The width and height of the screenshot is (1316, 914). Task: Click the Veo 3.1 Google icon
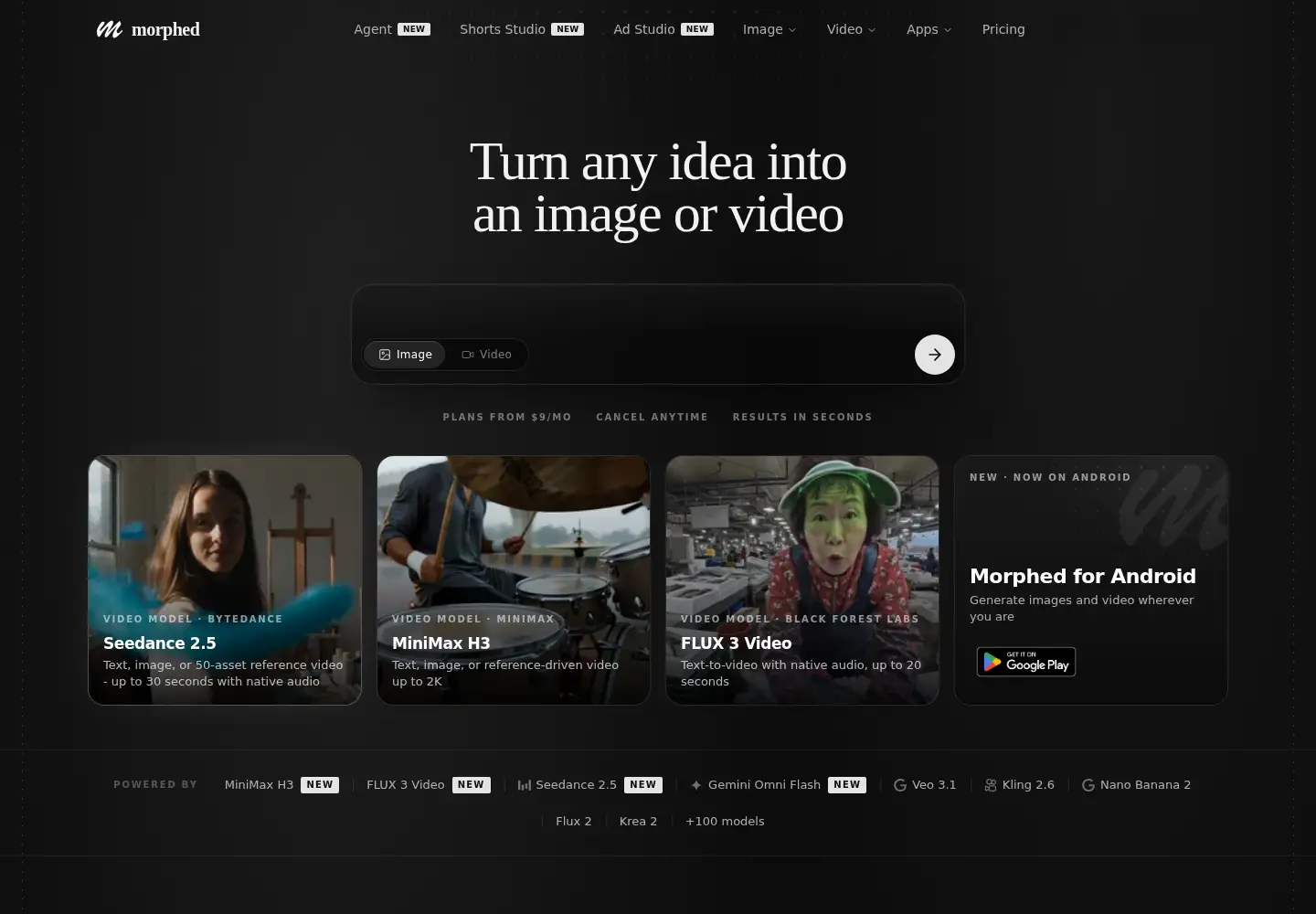tap(900, 785)
